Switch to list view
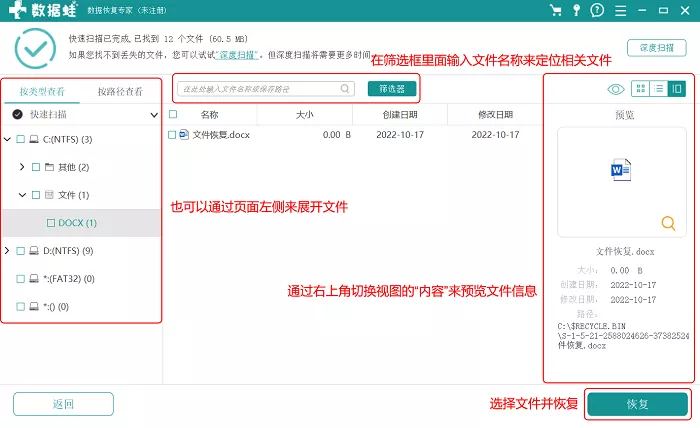The height and width of the screenshot is (428, 700). pos(658,88)
